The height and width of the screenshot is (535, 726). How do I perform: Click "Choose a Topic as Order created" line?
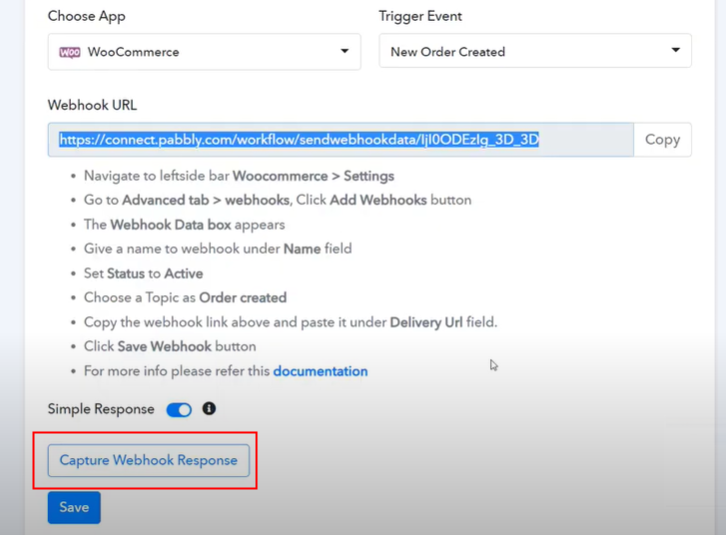pyautogui.click(x=185, y=297)
